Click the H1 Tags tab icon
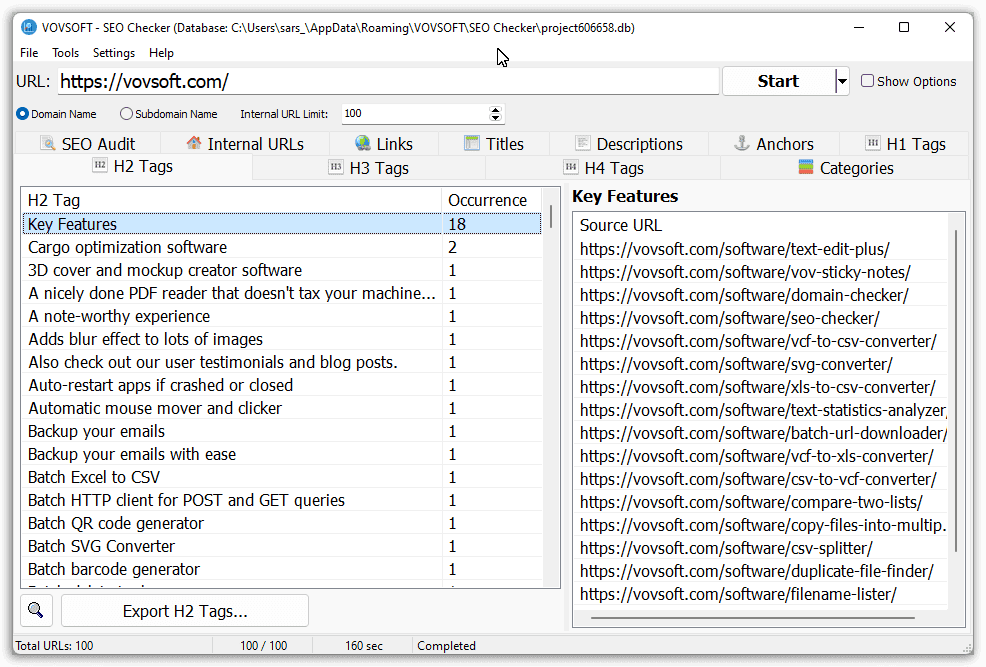This screenshot has height=667, width=986. tap(873, 143)
